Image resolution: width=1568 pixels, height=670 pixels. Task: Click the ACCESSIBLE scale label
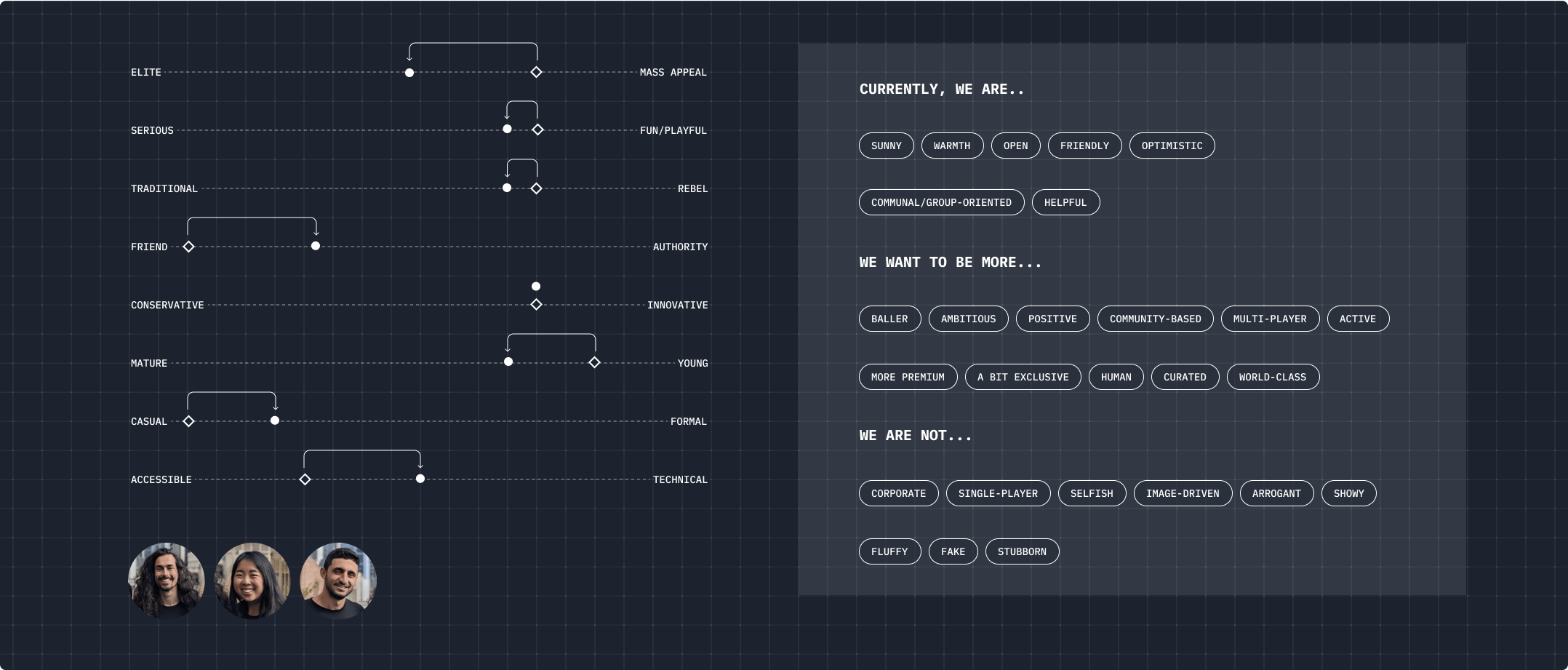tap(161, 479)
